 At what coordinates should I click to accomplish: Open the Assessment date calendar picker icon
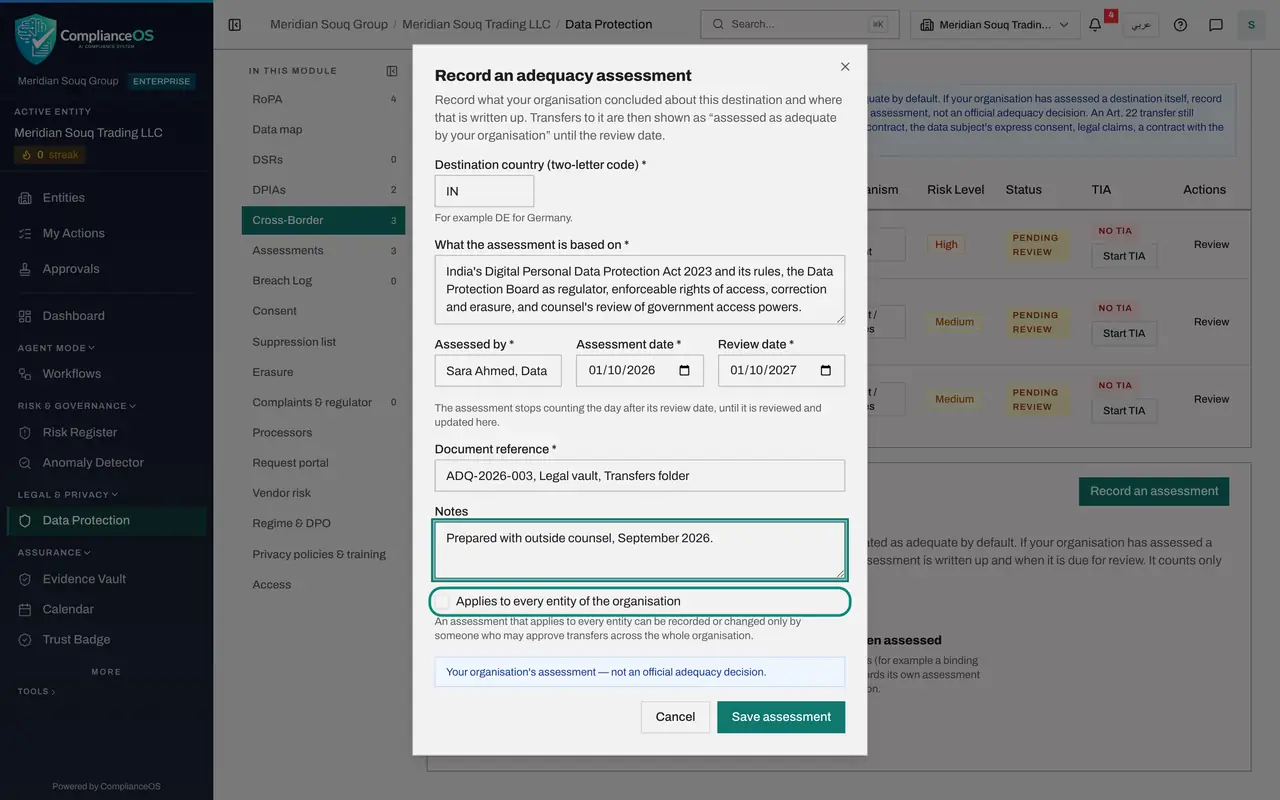(685, 370)
